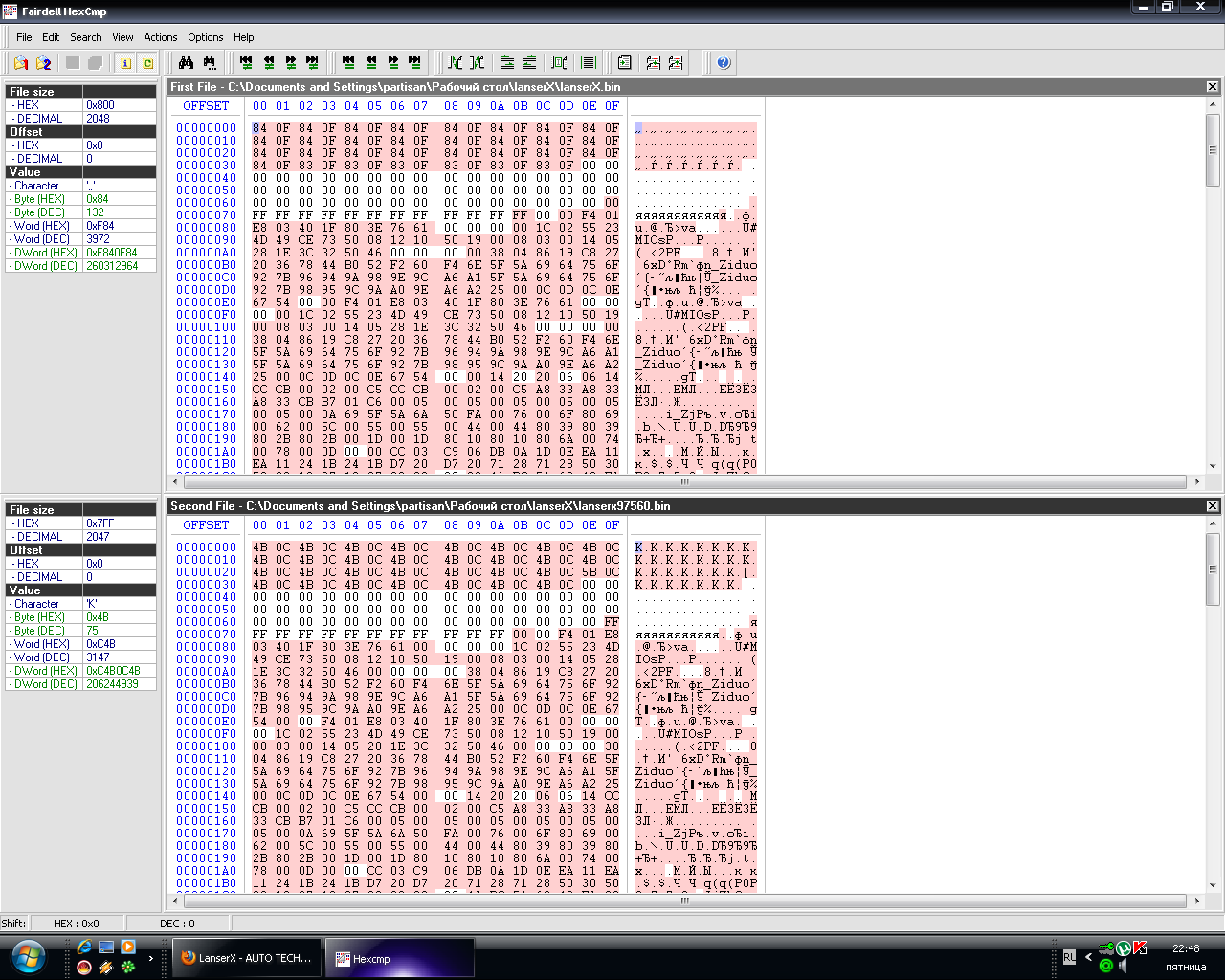
Task: Select the first byte 4B in Second File
Action: click(x=259, y=547)
